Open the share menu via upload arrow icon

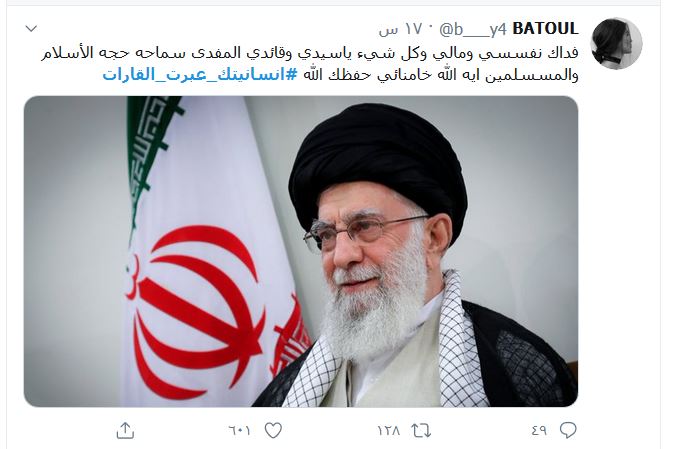click(x=125, y=431)
